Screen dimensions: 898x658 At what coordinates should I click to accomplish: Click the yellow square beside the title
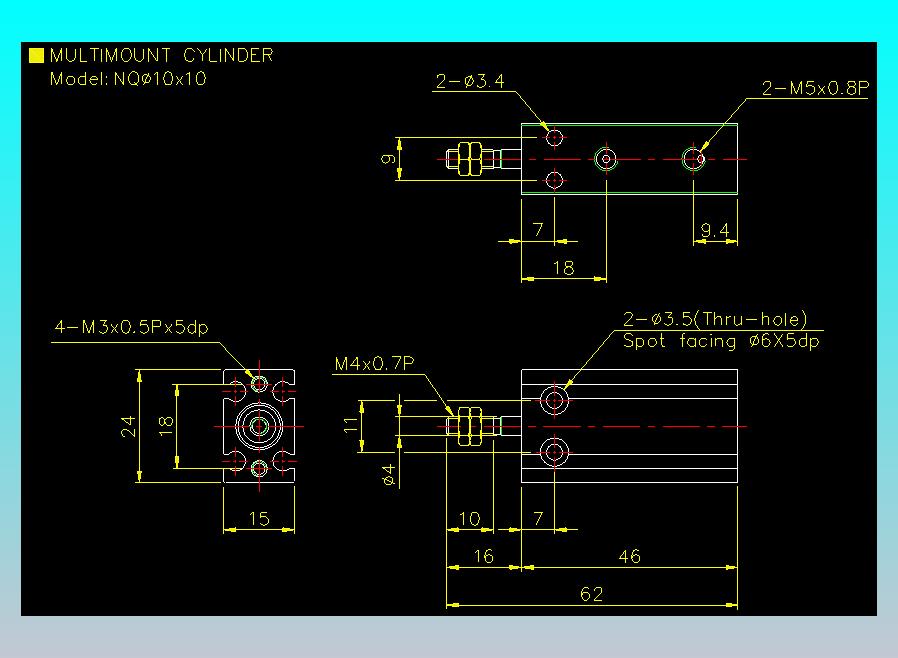(36, 55)
